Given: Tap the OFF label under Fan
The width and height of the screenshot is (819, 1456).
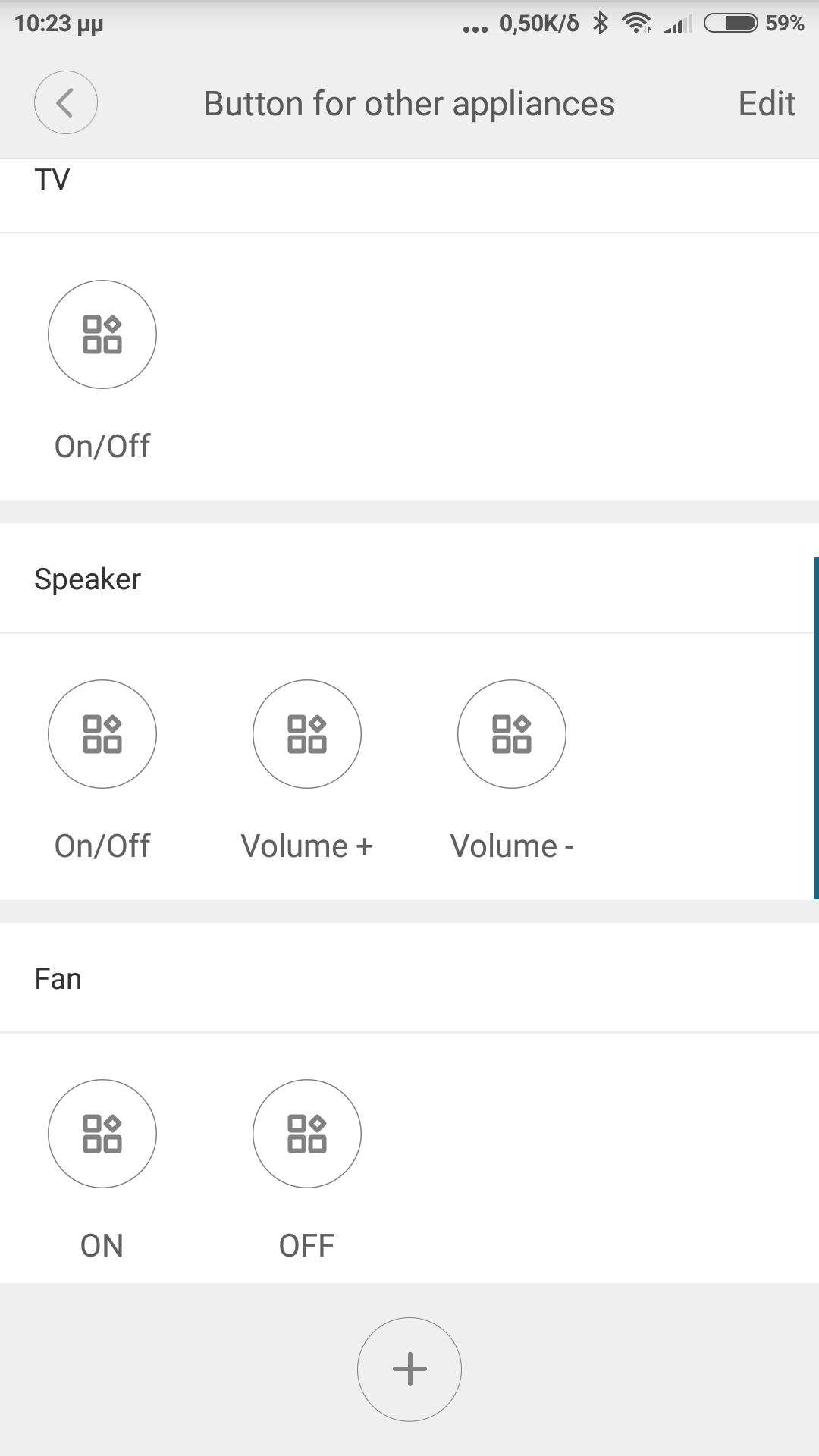Looking at the screenshot, I should click(x=307, y=1245).
